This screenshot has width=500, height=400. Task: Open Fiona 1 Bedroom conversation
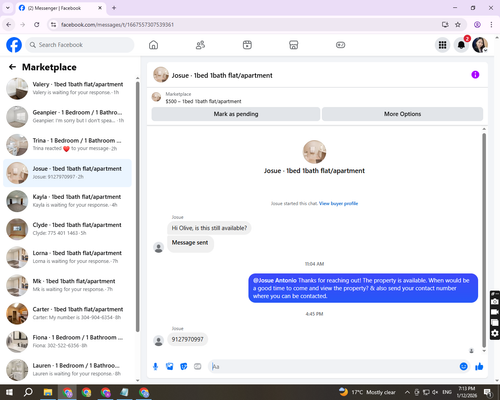[68, 342]
